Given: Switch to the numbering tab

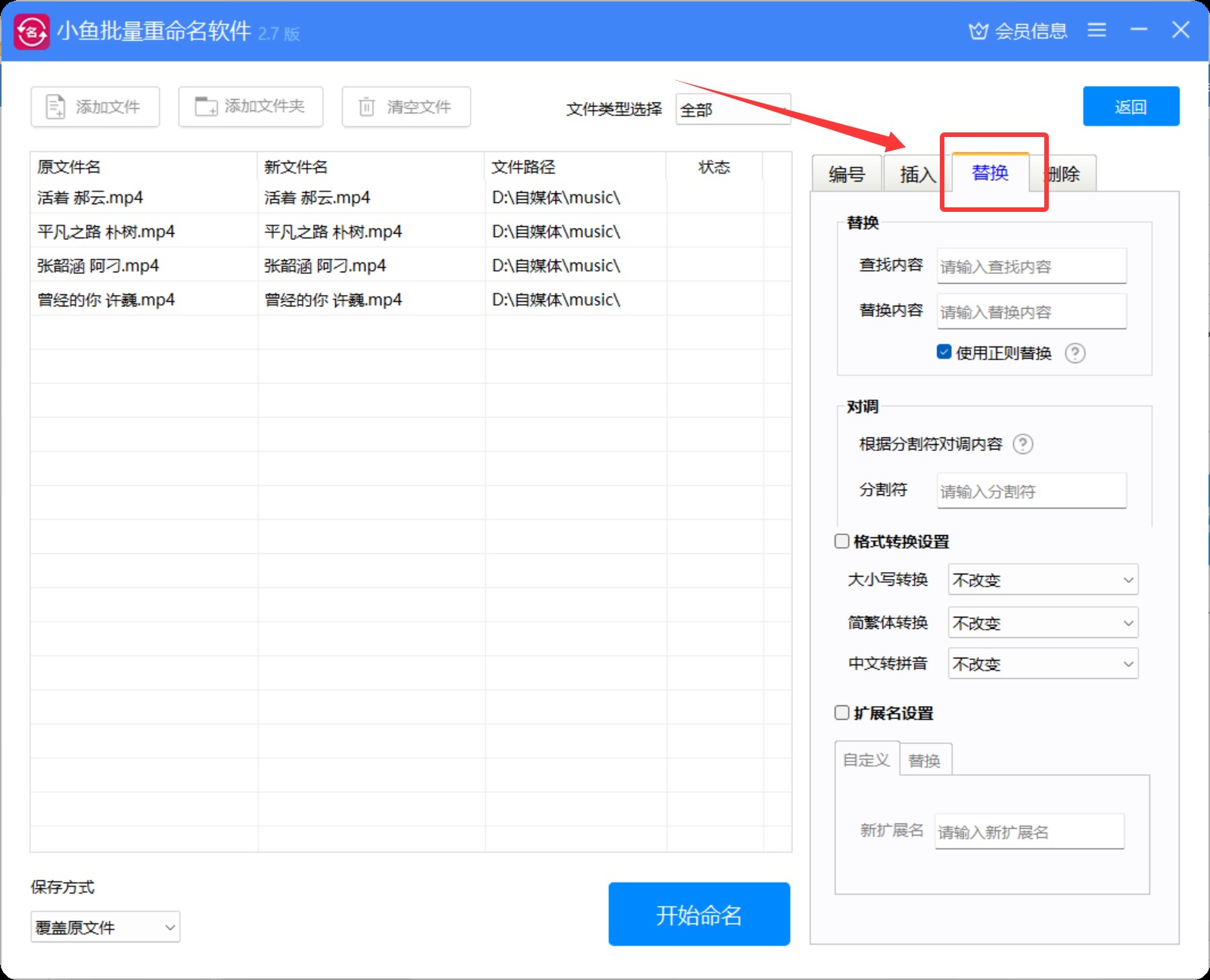Looking at the screenshot, I should coord(846,174).
